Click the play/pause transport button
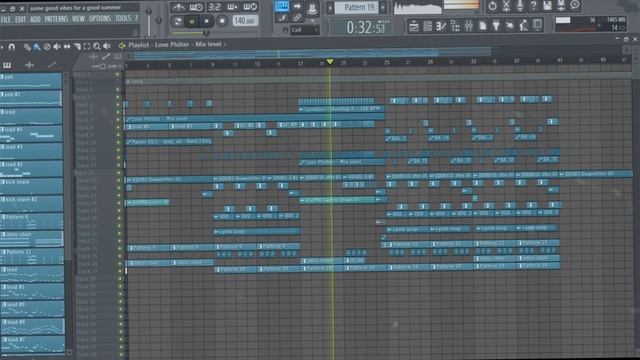Screen dimensions: 640x360 [x=192, y=21]
